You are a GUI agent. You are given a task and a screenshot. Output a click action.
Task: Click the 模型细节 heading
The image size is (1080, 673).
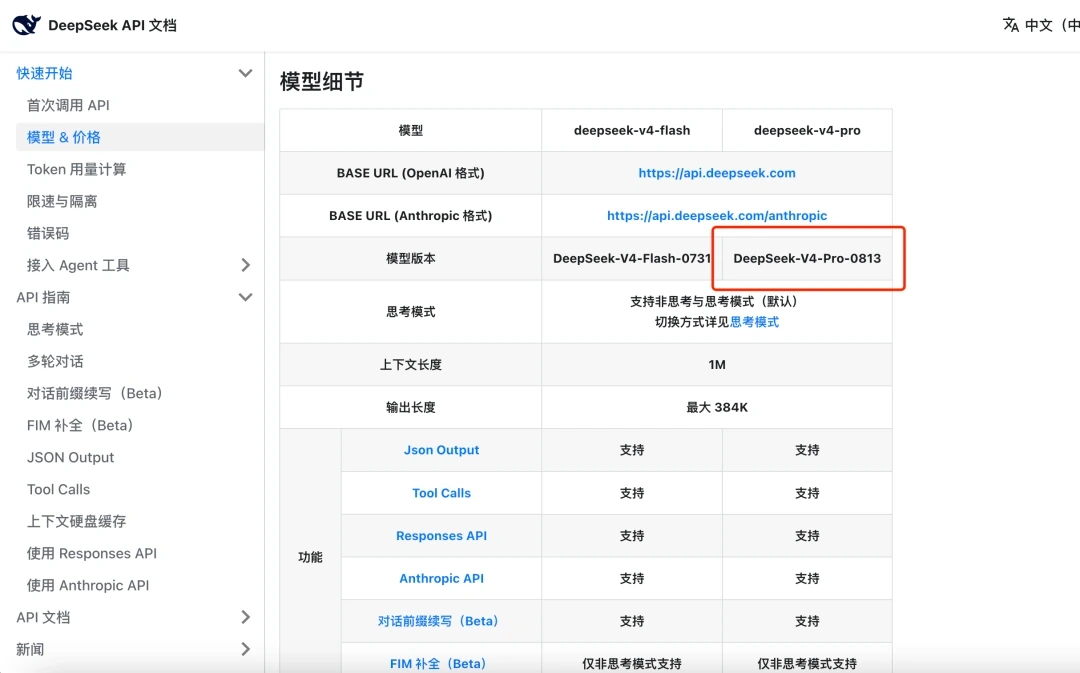click(322, 81)
